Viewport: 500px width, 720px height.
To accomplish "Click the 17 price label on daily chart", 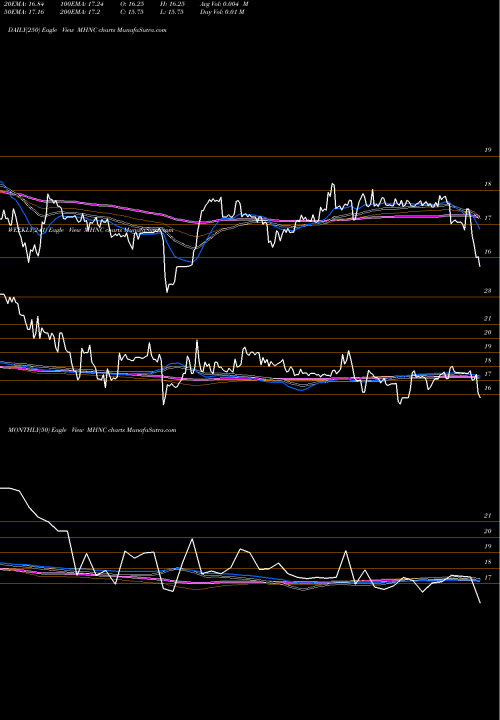I will pyautogui.click(x=488, y=218).
